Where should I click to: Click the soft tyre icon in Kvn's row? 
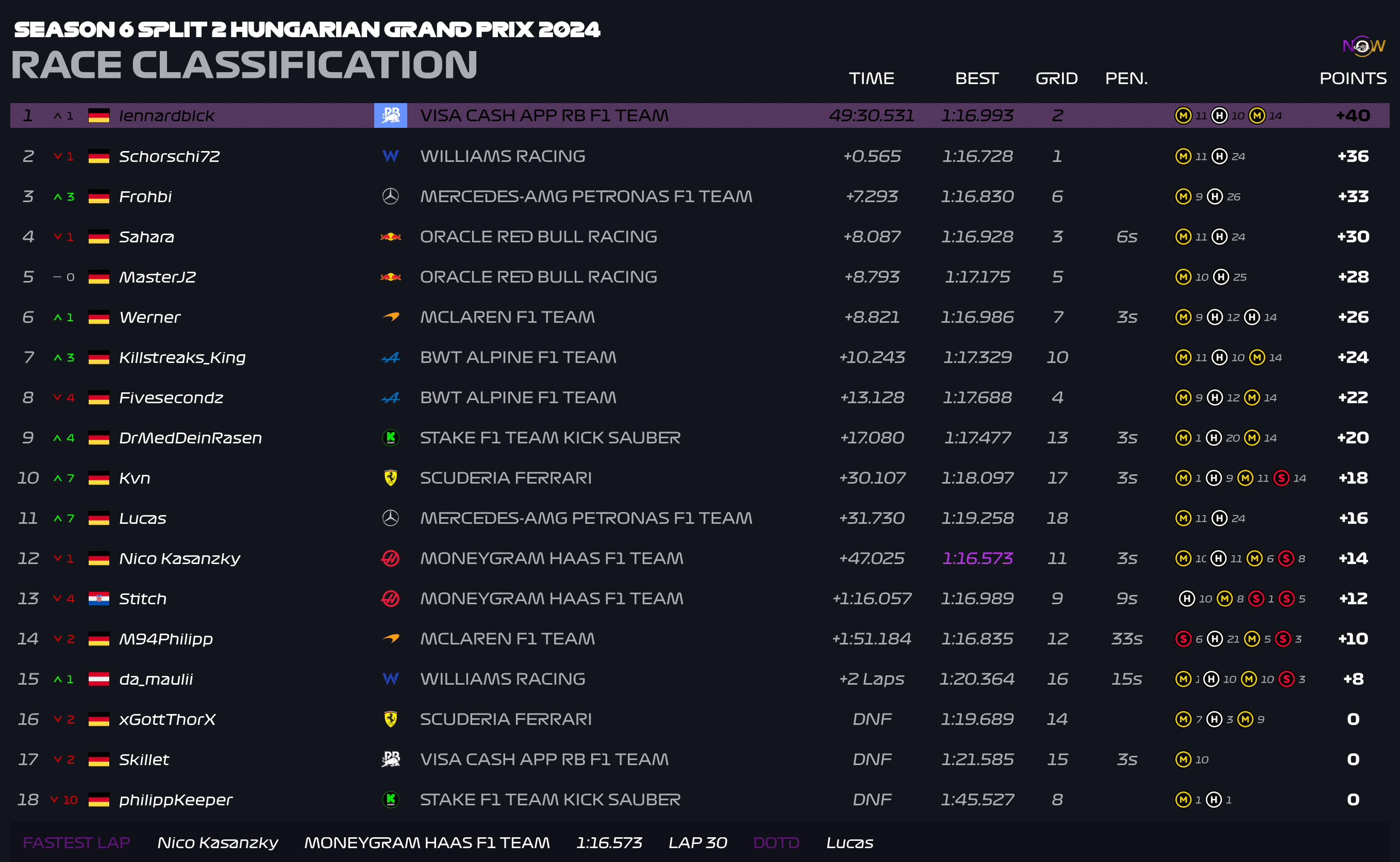tap(1281, 478)
